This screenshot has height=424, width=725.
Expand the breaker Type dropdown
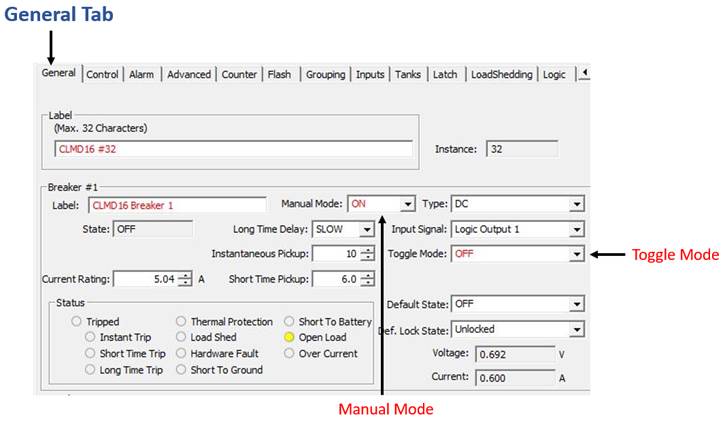[576, 204]
